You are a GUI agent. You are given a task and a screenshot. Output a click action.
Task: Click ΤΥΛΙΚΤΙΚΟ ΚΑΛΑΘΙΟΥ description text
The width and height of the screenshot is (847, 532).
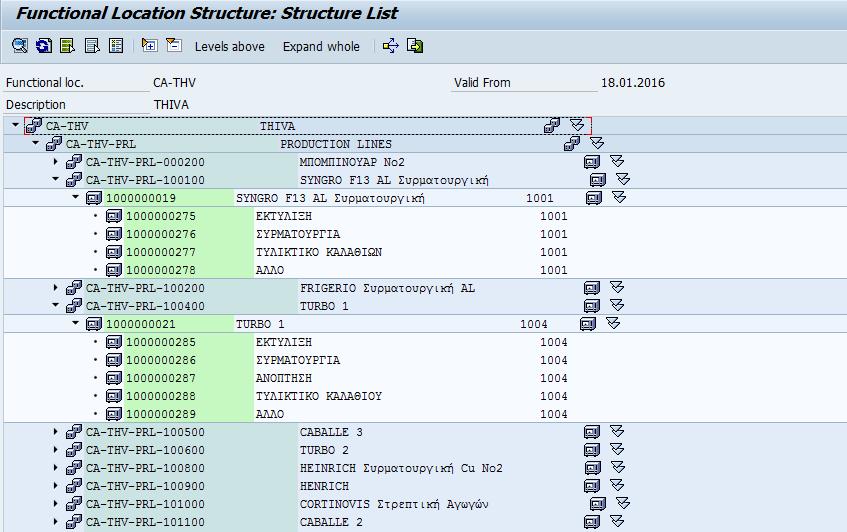pos(319,396)
